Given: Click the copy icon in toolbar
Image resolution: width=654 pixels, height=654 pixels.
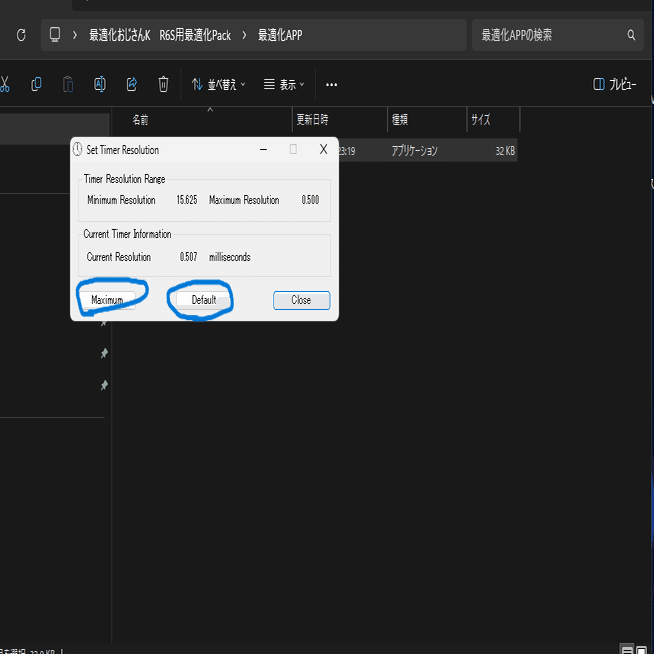Looking at the screenshot, I should pyautogui.click(x=36, y=84).
